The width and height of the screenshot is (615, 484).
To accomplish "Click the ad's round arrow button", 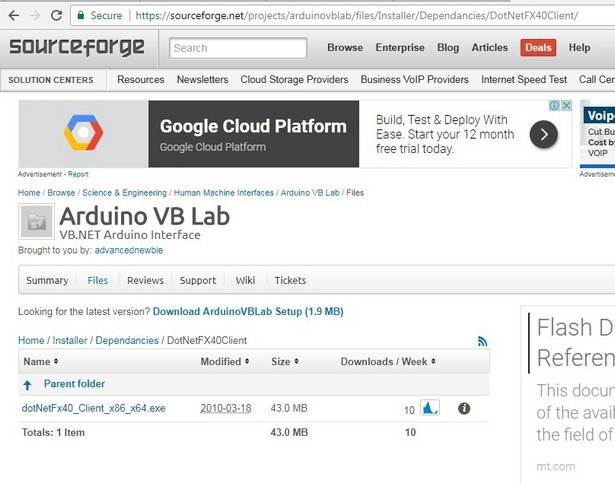I will (544, 135).
